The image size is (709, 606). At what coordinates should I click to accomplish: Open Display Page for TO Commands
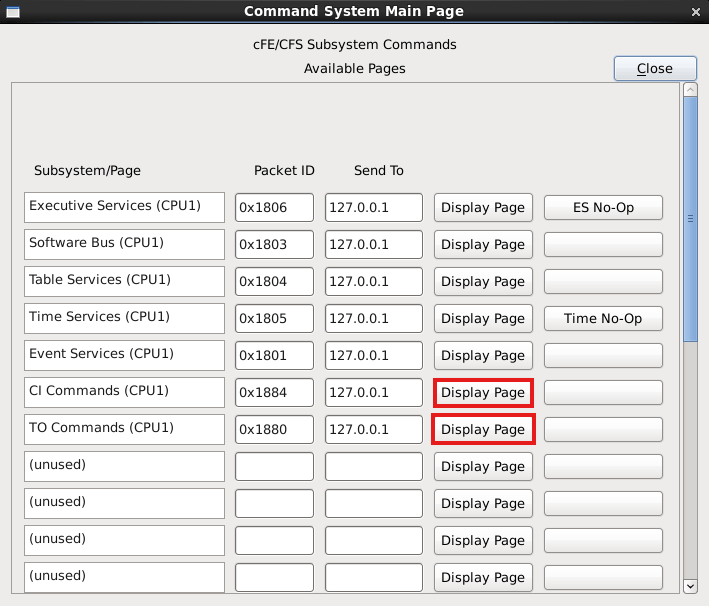point(483,430)
